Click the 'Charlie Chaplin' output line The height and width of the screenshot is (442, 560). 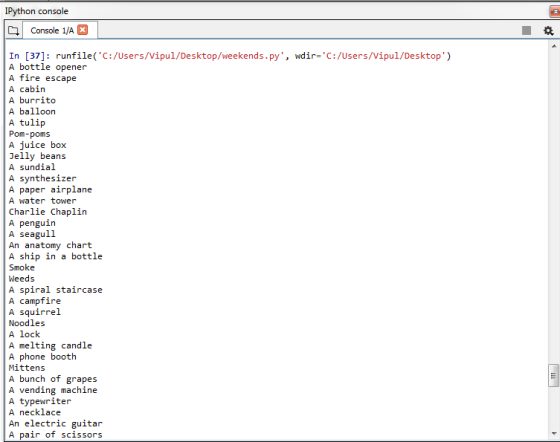coord(48,212)
